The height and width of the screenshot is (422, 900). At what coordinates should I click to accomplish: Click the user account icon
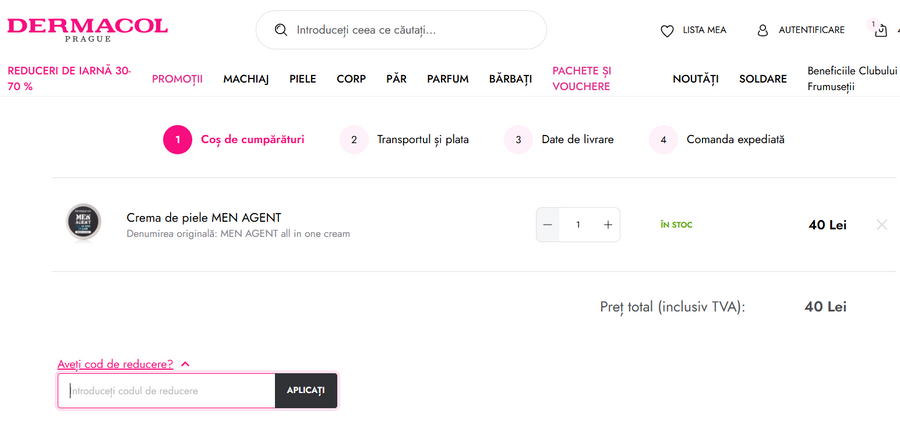tap(763, 31)
